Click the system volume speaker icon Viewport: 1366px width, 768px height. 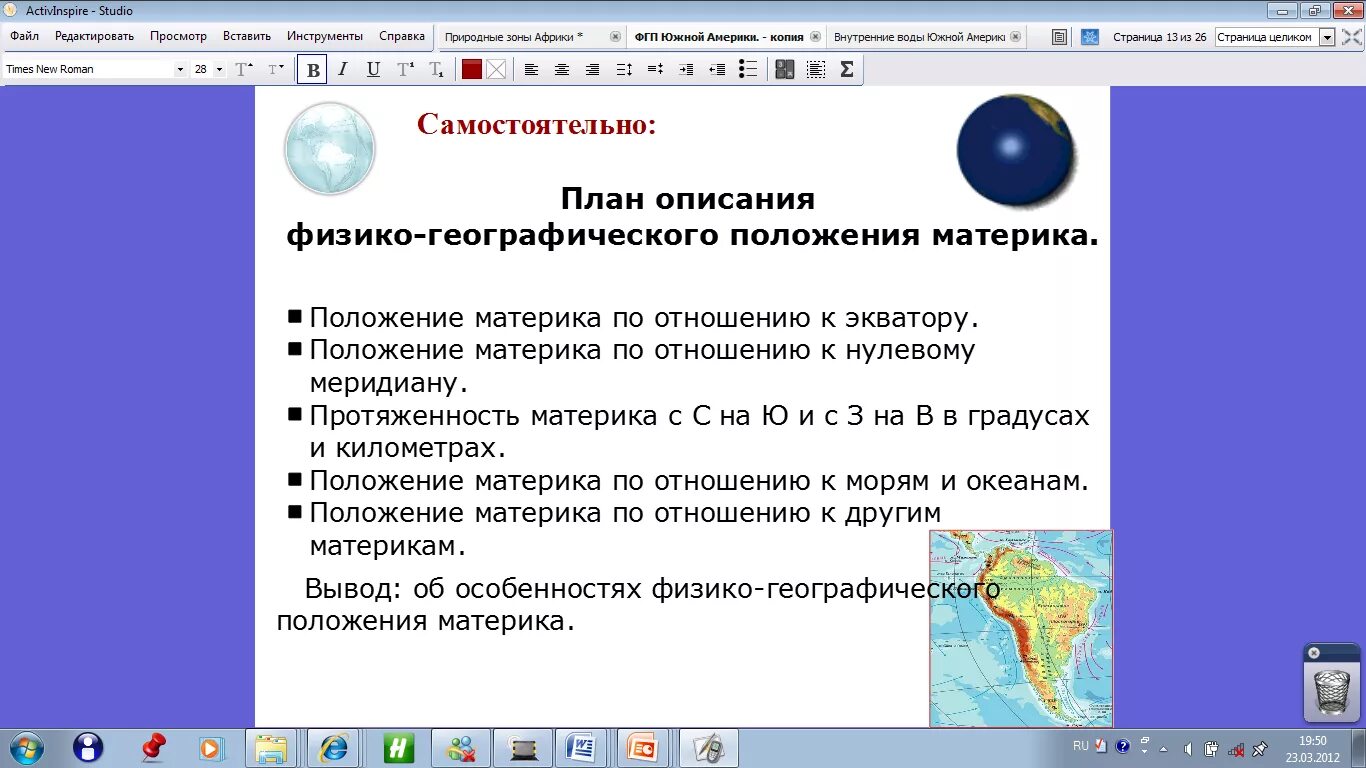(x=1187, y=748)
